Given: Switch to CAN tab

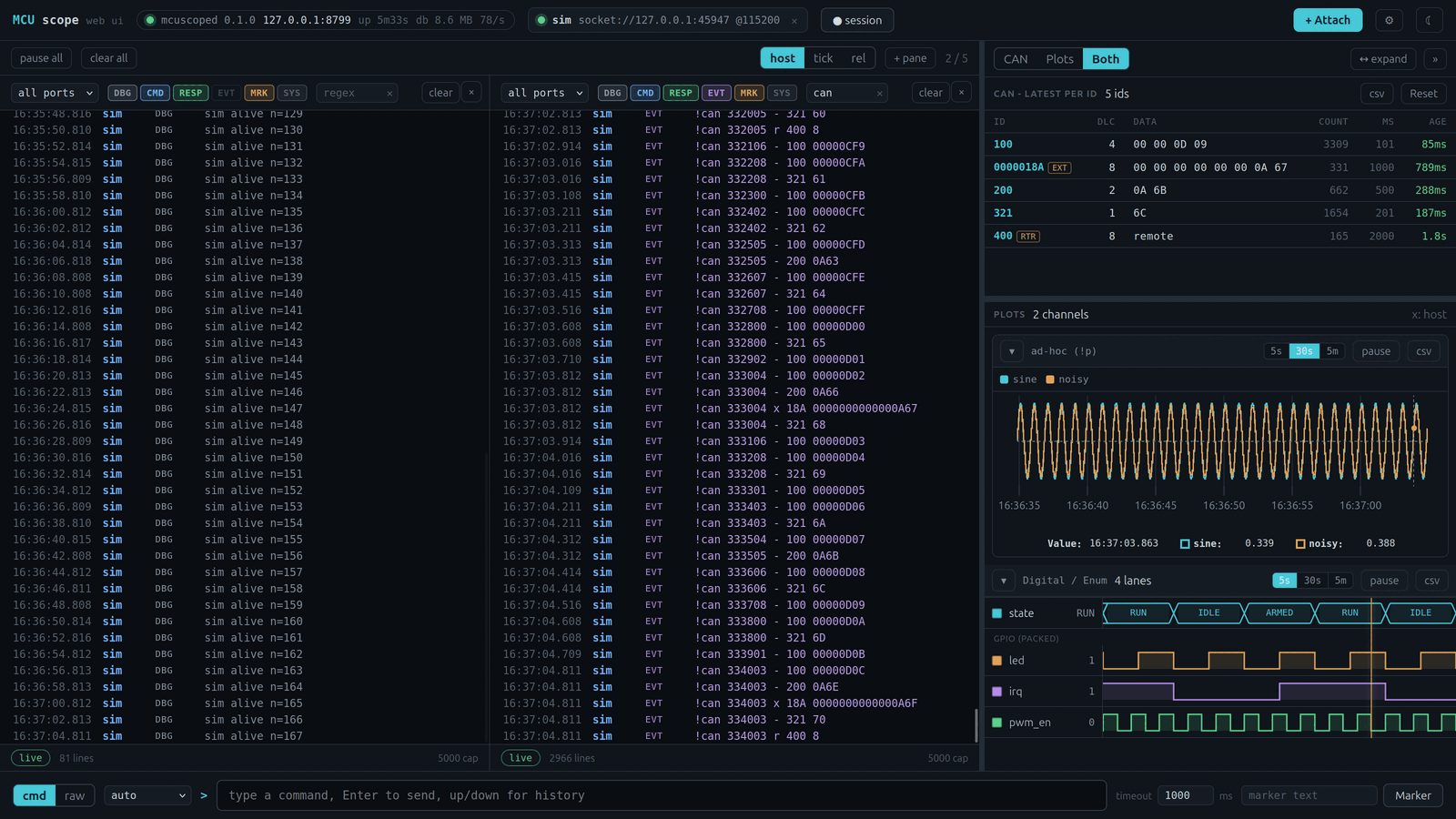Looking at the screenshot, I should tap(1016, 59).
